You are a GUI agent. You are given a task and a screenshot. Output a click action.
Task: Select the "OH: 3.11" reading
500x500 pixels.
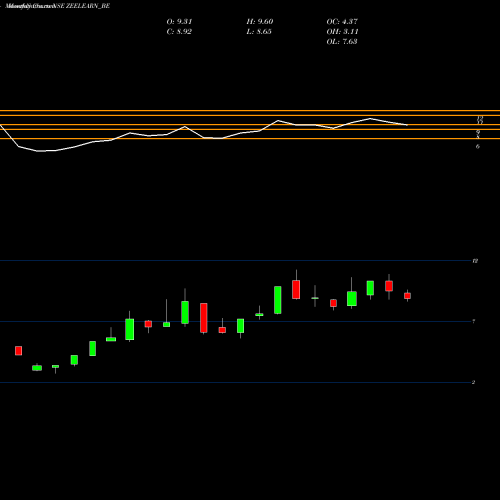342,32
